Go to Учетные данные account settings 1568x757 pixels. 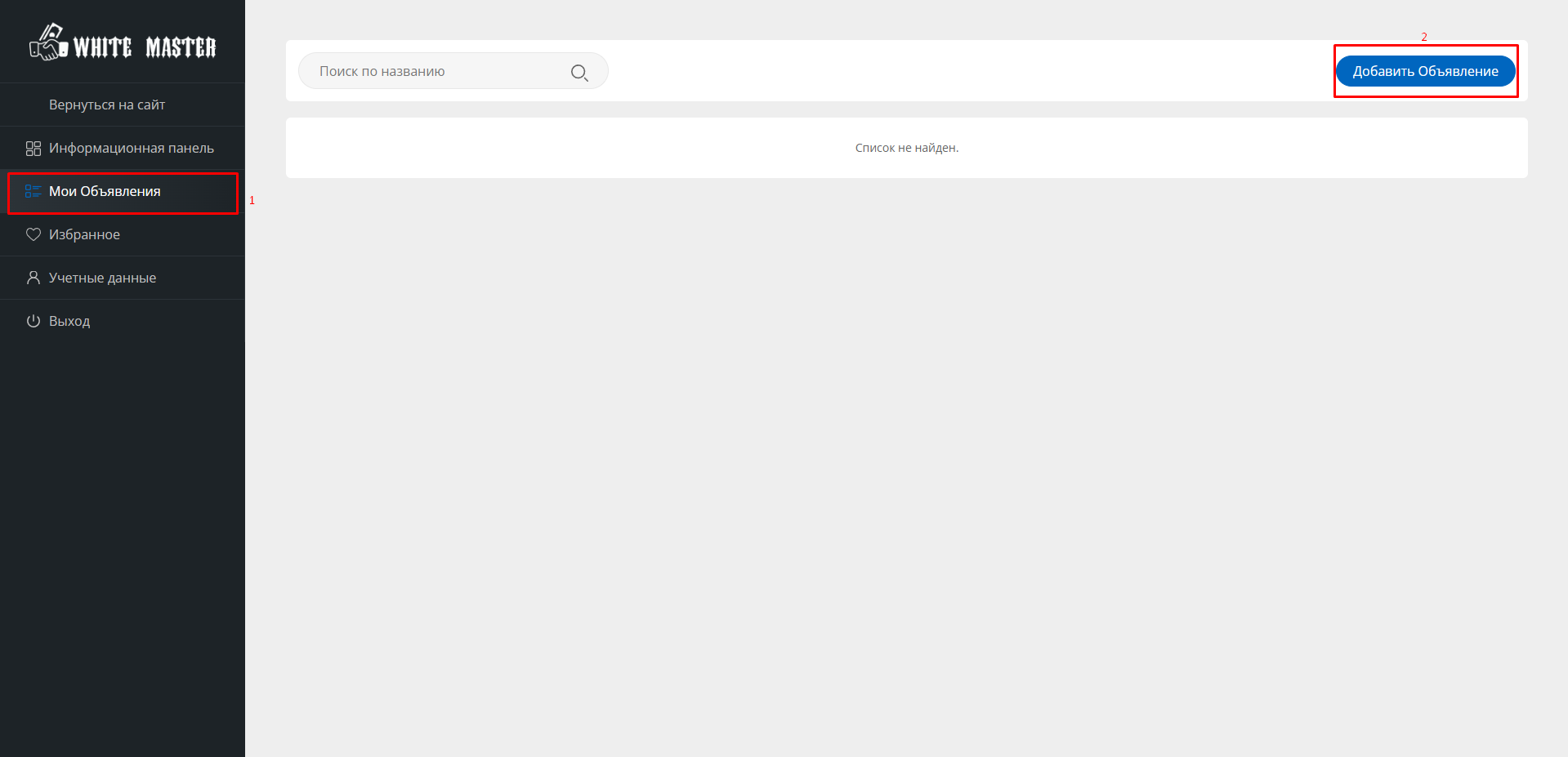click(102, 278)
